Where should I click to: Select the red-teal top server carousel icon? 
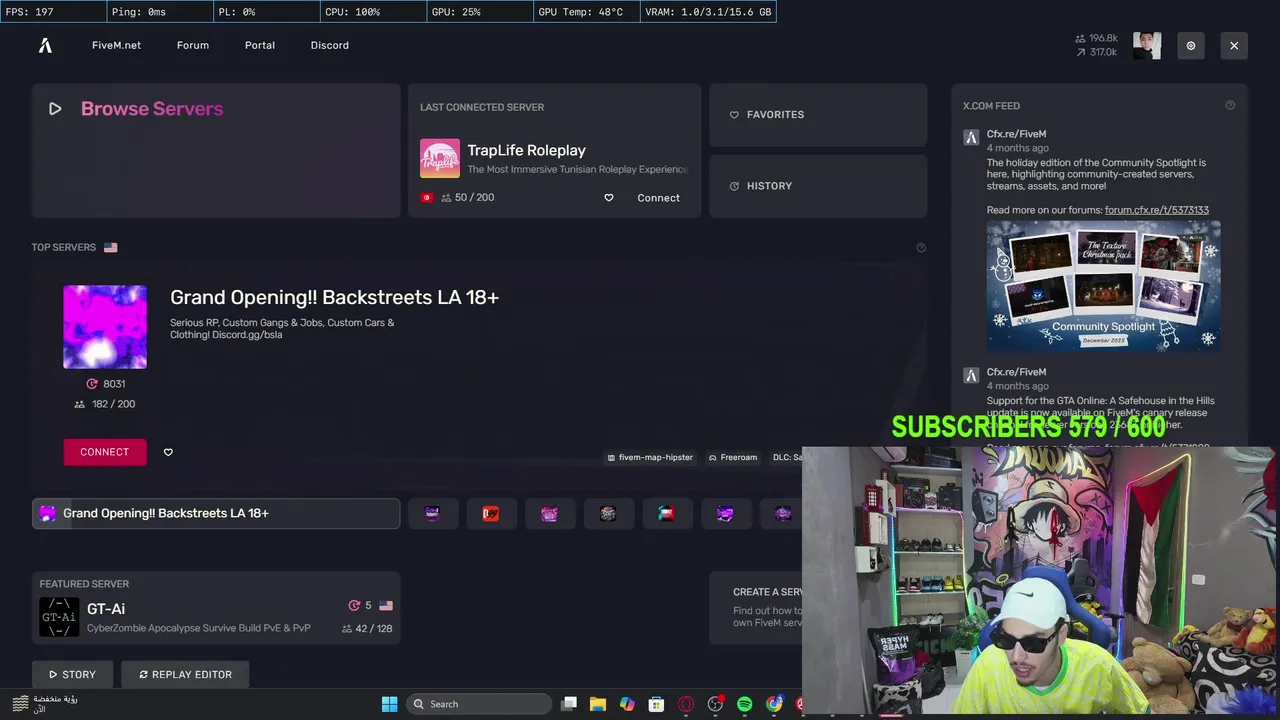click(x=667, y=513)
